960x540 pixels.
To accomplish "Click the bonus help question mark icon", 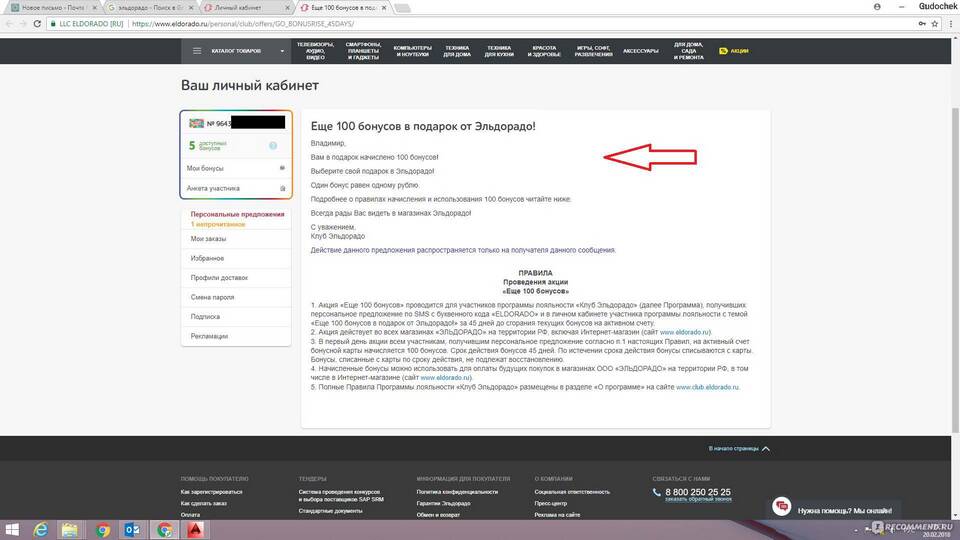I will tap(273, 146).
